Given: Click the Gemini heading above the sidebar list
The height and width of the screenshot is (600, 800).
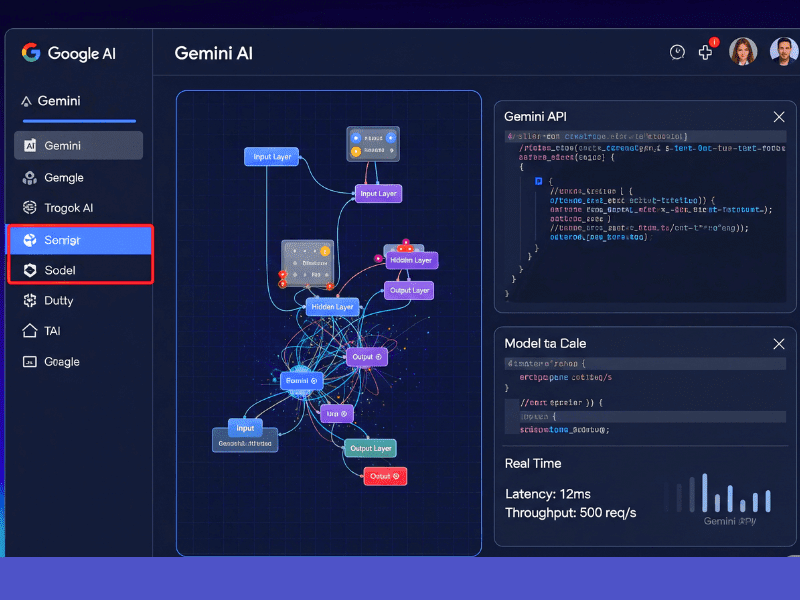Looking at the screenshot, I should point(59,101).
